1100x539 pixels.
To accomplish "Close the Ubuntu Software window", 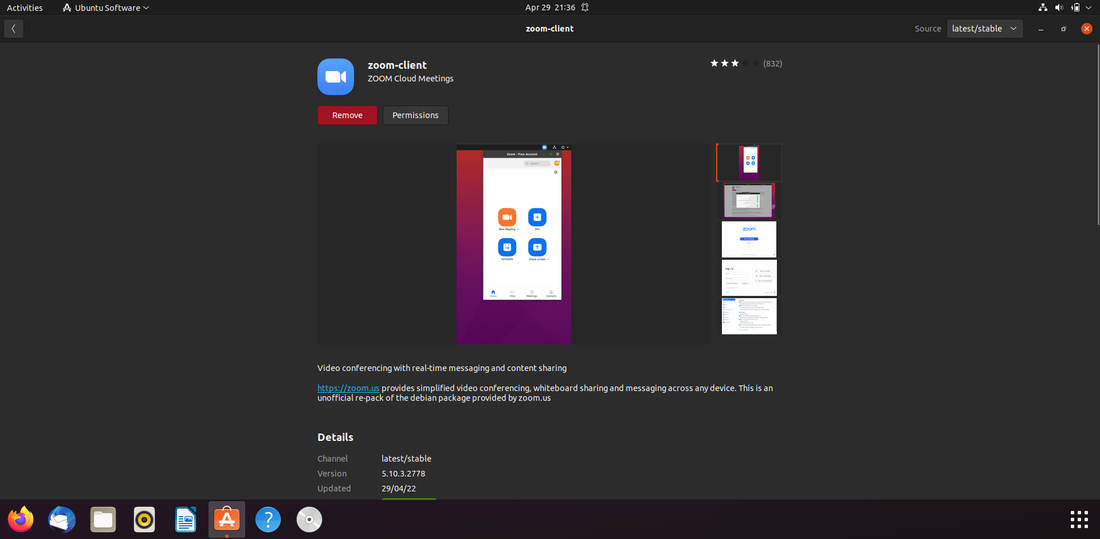I will pos(1087,29).
